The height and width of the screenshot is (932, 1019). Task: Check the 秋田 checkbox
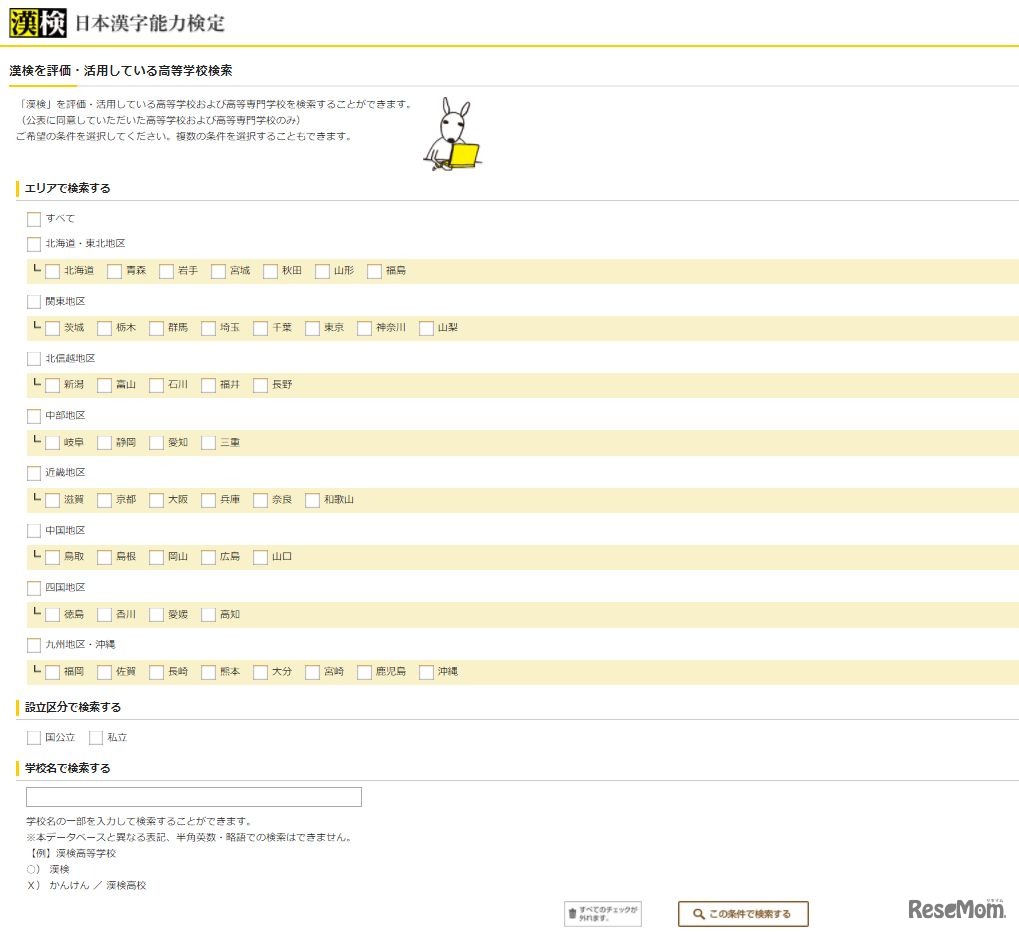click(270, 271)
